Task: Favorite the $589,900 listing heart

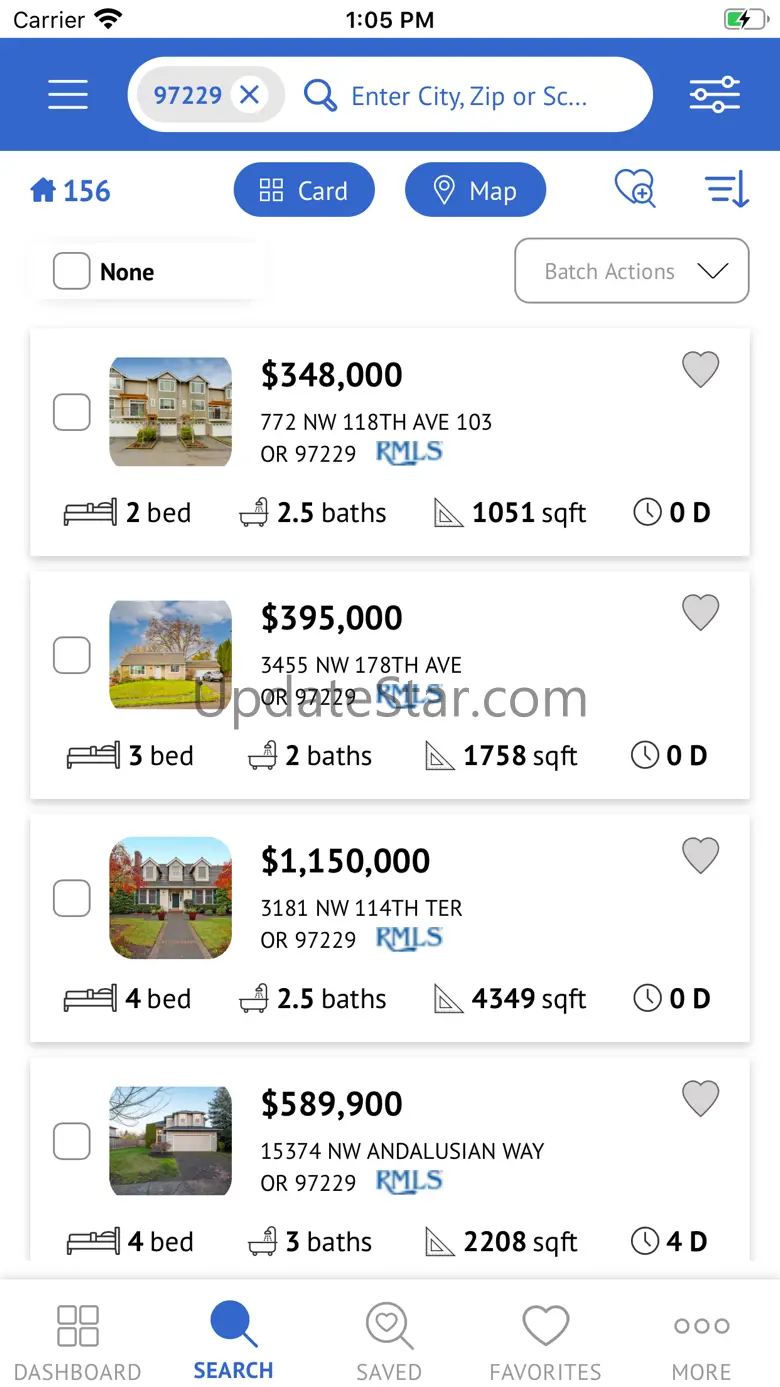Action: pyautogui.click(x=700, y=1099)
